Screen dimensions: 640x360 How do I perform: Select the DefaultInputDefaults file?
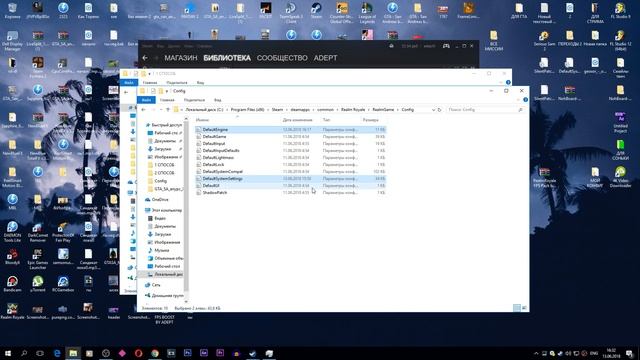tap(290, 151)
